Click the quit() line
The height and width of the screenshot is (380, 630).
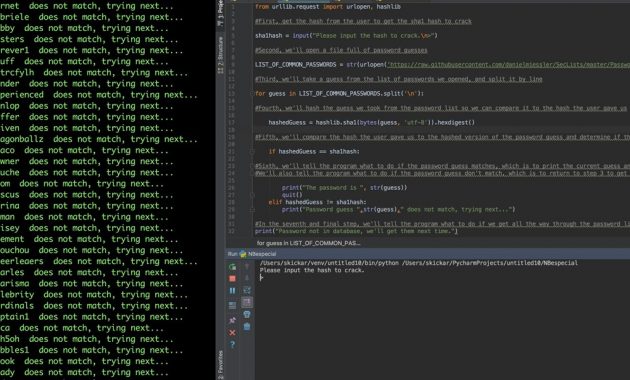(x=292, y=195)
